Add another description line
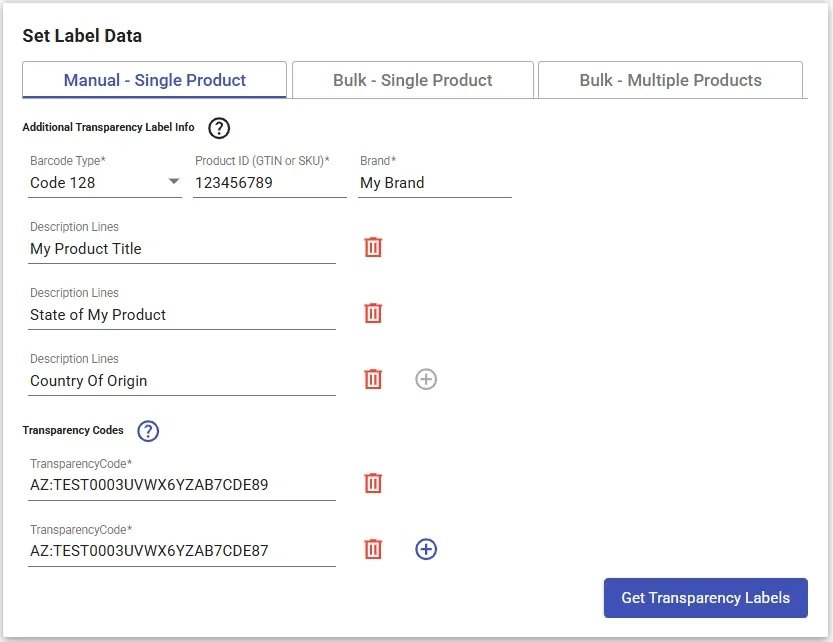 (x=426, y=379)
